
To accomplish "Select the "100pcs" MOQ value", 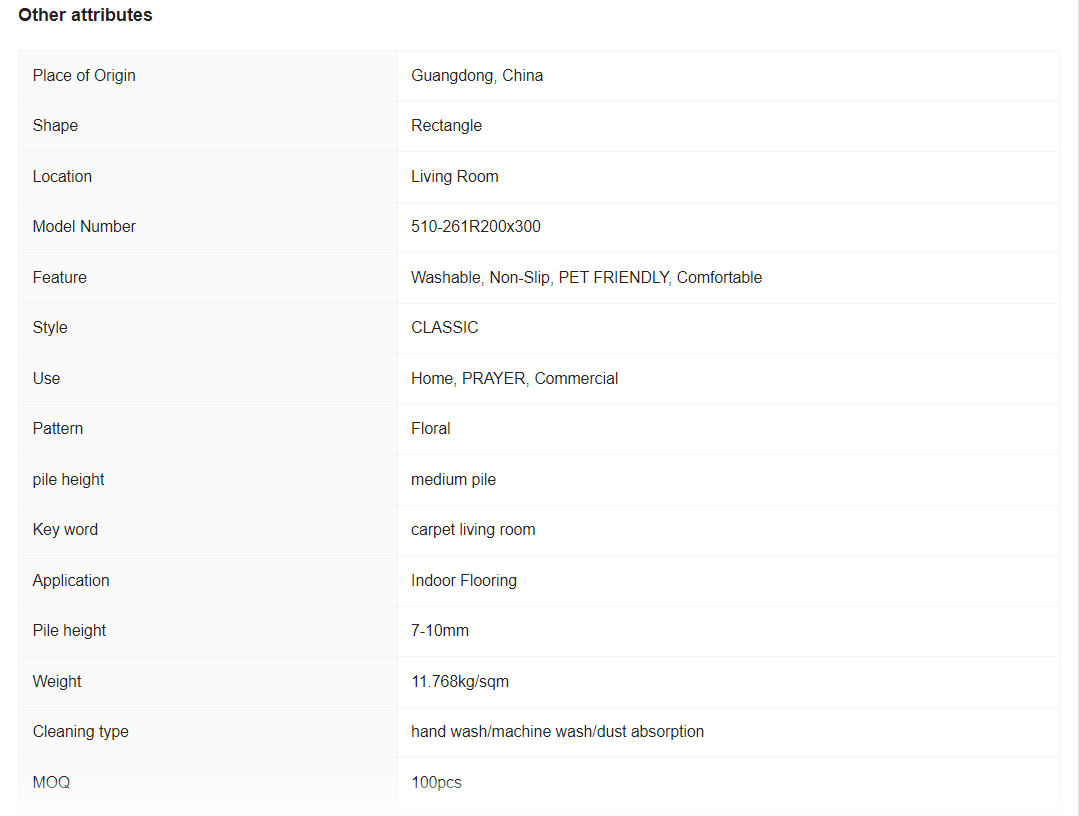I will tap(436, 783).
